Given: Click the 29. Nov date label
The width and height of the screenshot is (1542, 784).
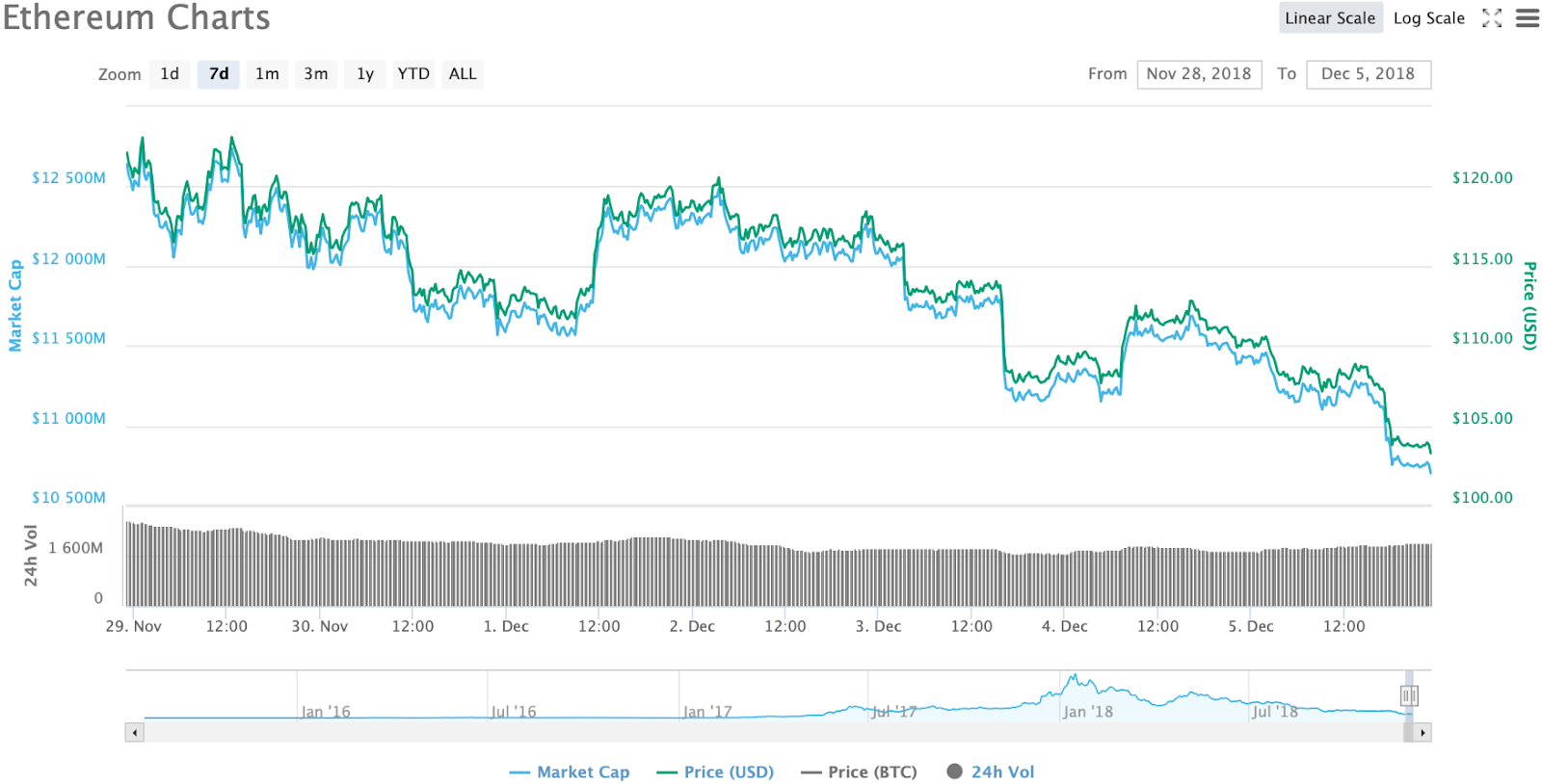Looking at the screenshot, I should [134, 626].
